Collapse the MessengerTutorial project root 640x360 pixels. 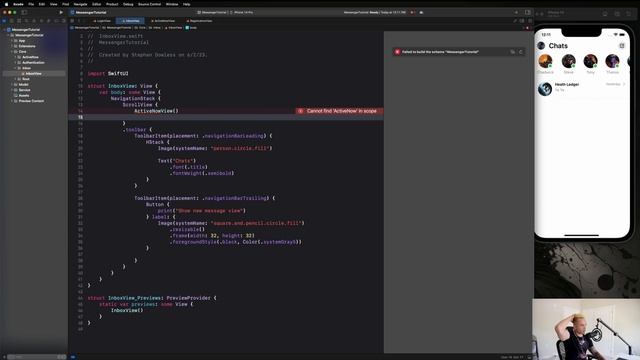[4, 30]
